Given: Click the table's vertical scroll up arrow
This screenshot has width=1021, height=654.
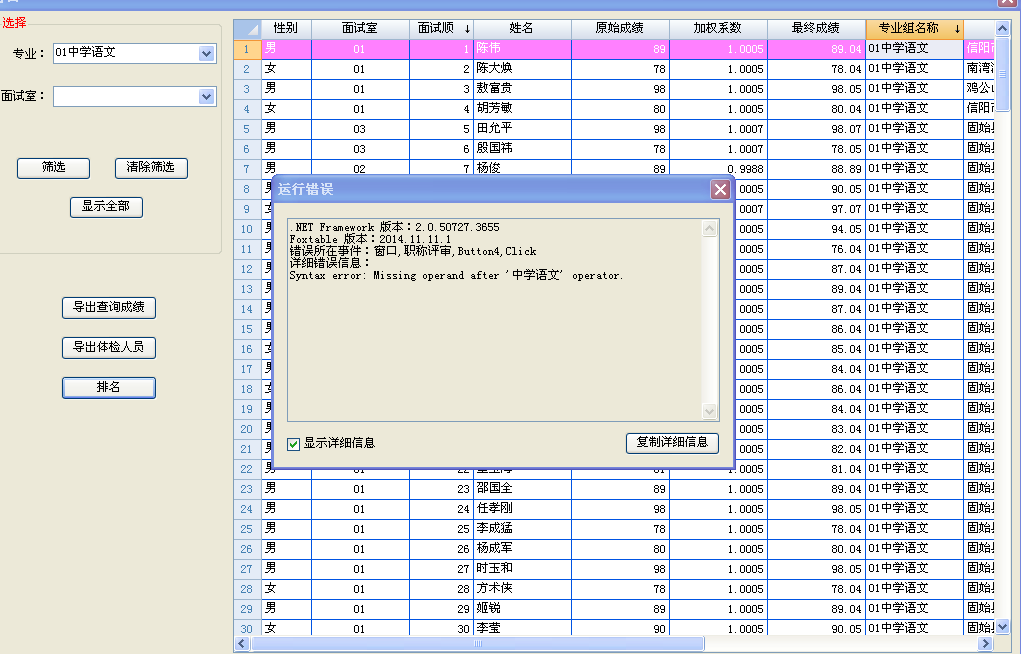Looking at the screenshot, I should (x=1003, y=28).
